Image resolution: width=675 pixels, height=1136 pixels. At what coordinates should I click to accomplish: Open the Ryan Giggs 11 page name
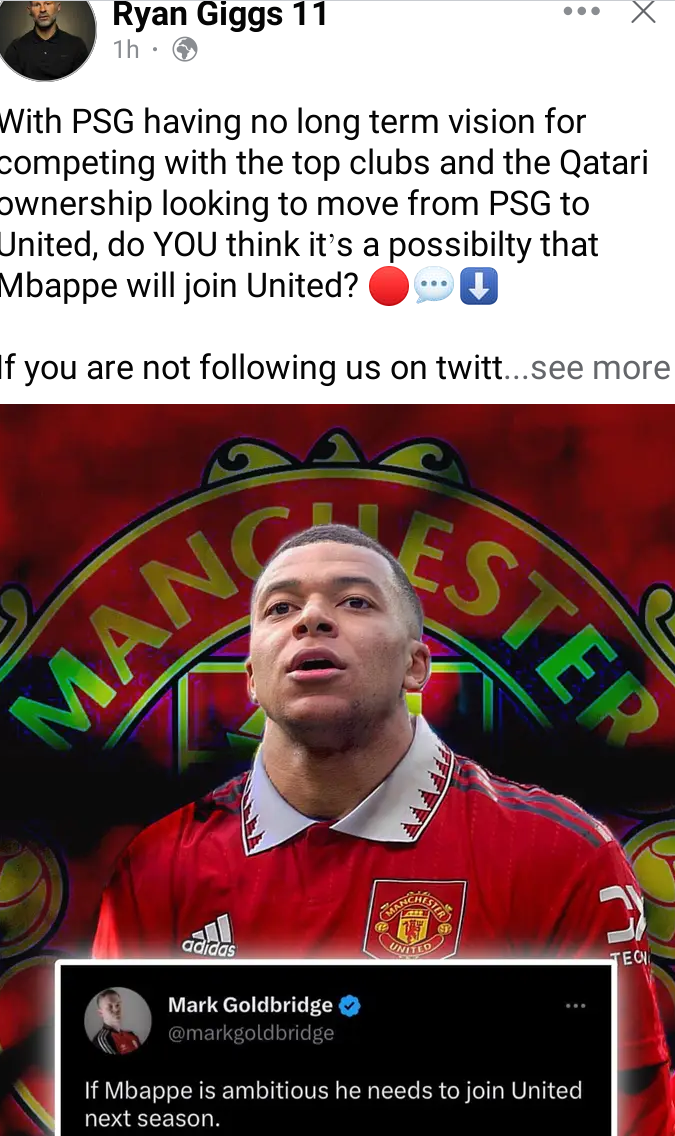click(x=220, y=14)
